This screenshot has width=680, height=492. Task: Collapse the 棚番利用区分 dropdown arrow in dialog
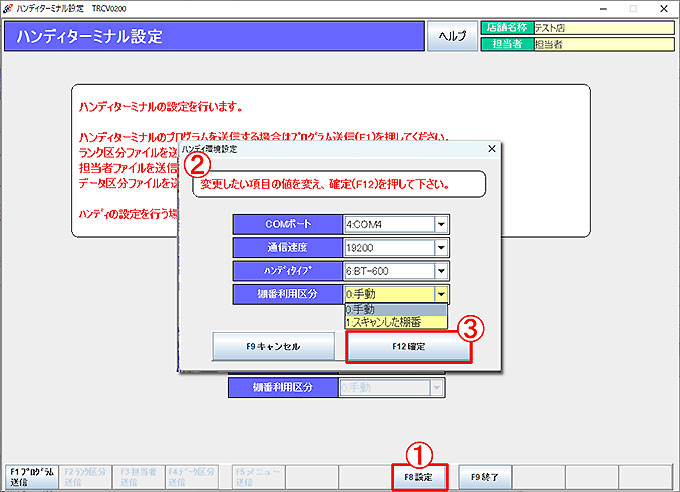point(441,294)
